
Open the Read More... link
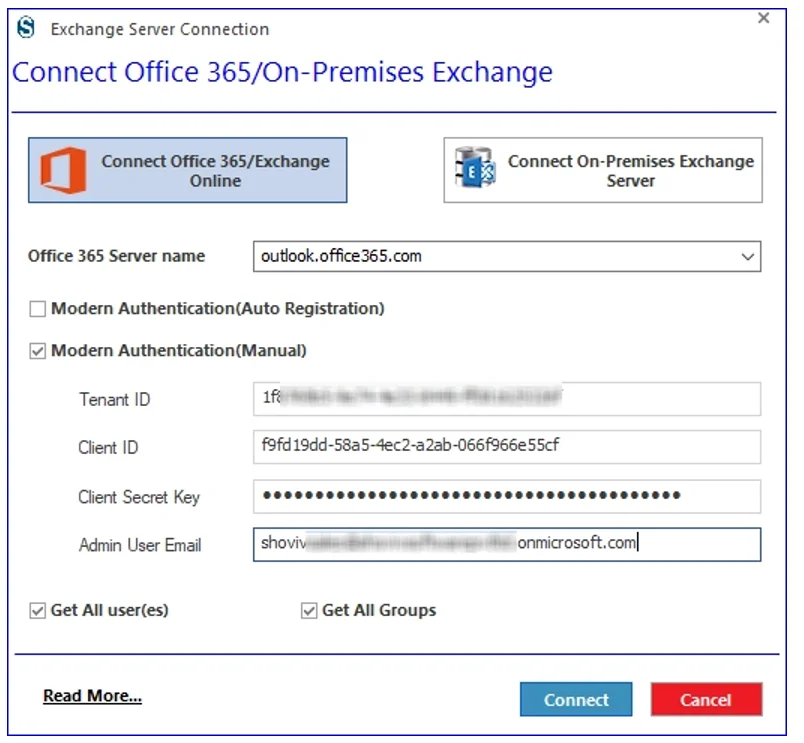(92, 696)
